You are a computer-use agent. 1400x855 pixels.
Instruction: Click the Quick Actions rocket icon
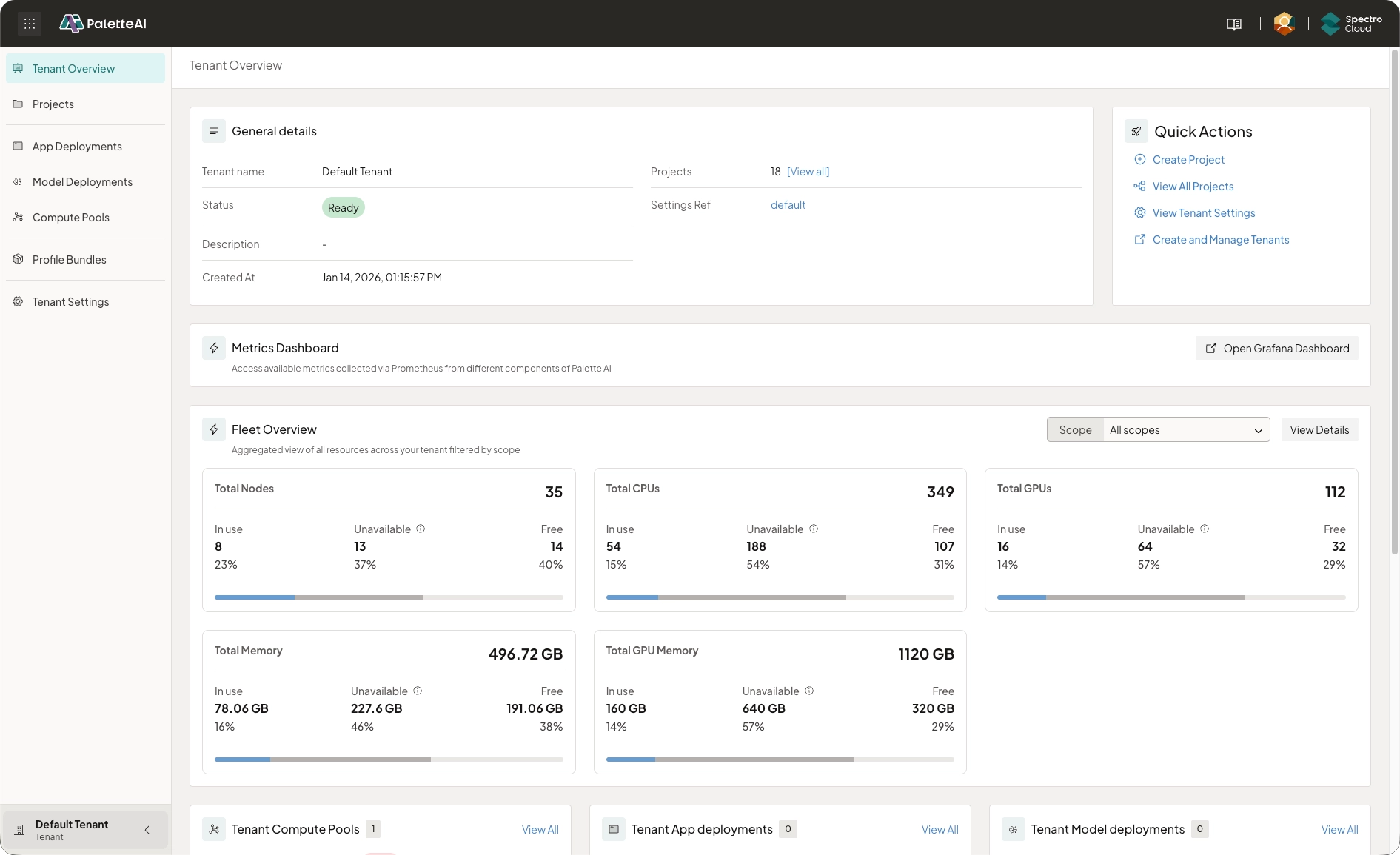pos(1136,131)
